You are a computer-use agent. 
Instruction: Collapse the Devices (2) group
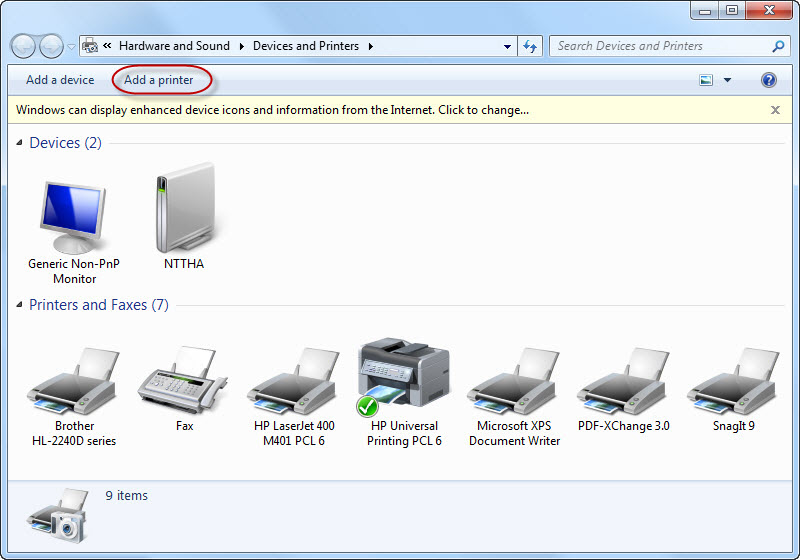click(x=19, y=143)
